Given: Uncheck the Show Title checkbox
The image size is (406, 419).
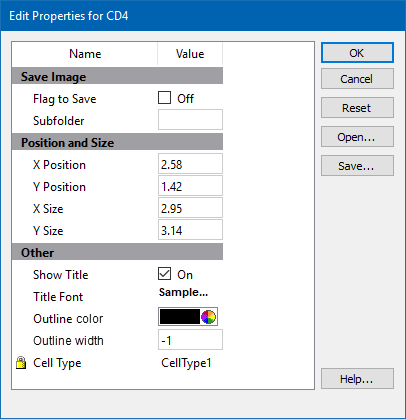Looking at the screenshot, I should coord(164,274).
